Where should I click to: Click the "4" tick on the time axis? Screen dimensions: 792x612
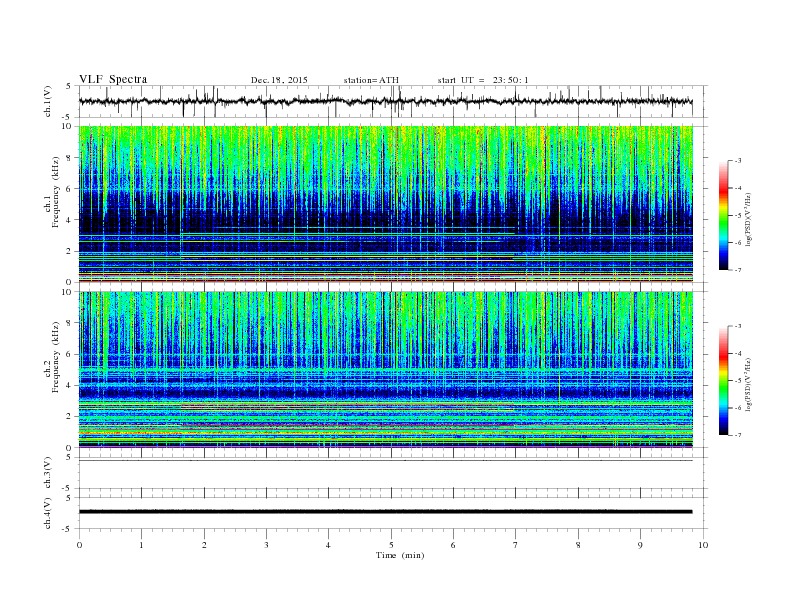click(328, 545)
